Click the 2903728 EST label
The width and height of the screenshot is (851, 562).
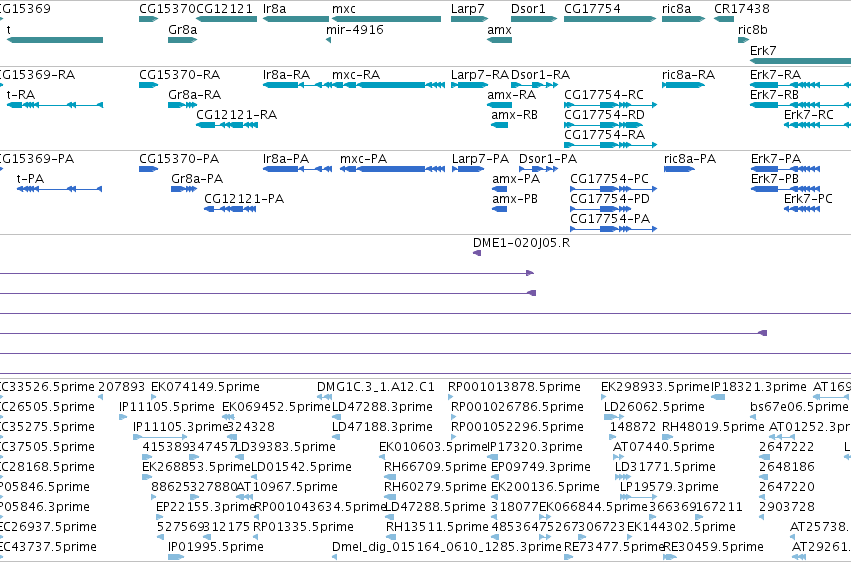pyautogui.click(x=787, y=507)
